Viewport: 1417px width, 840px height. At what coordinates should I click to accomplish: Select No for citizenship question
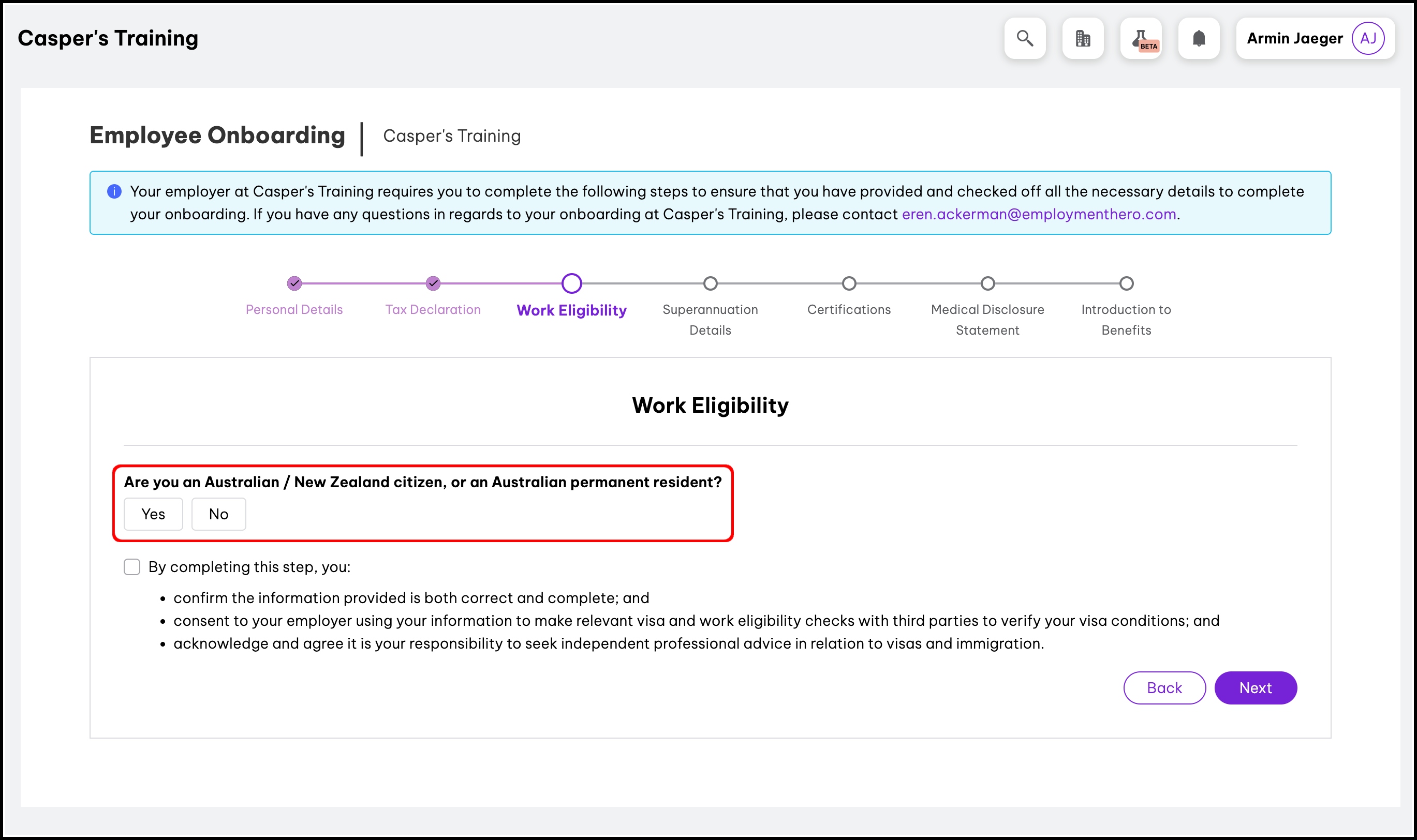pyautogui.click(x=218, y=514)
